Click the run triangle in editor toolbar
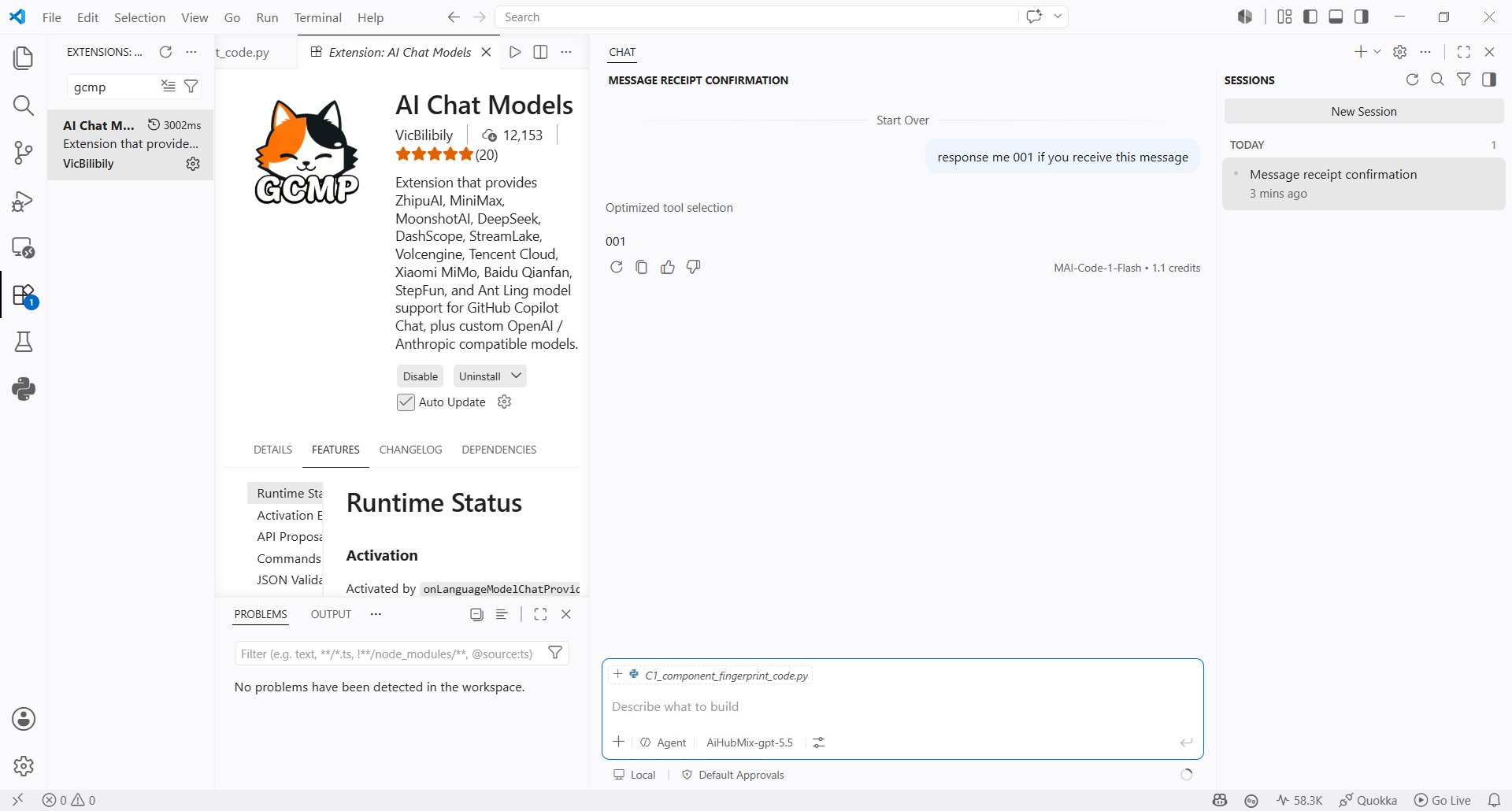 (515, 52)
